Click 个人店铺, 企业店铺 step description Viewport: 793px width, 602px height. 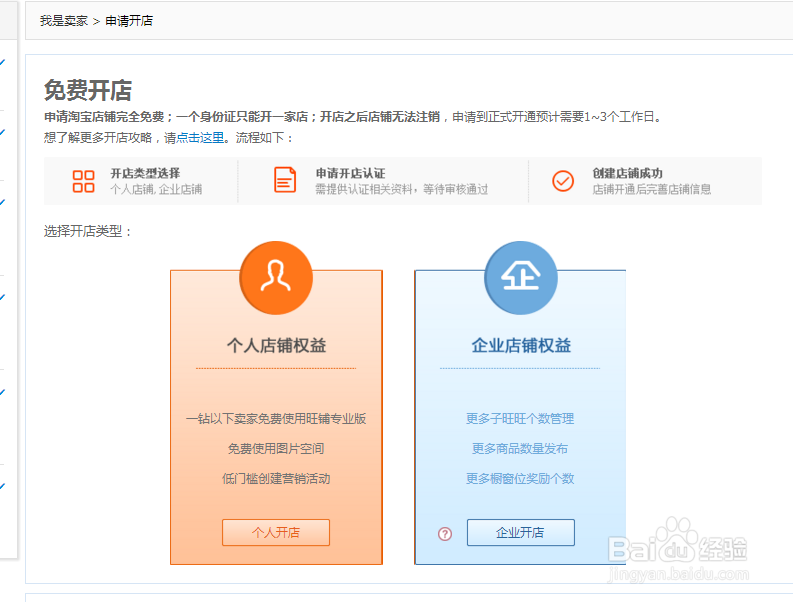point(156,189)
